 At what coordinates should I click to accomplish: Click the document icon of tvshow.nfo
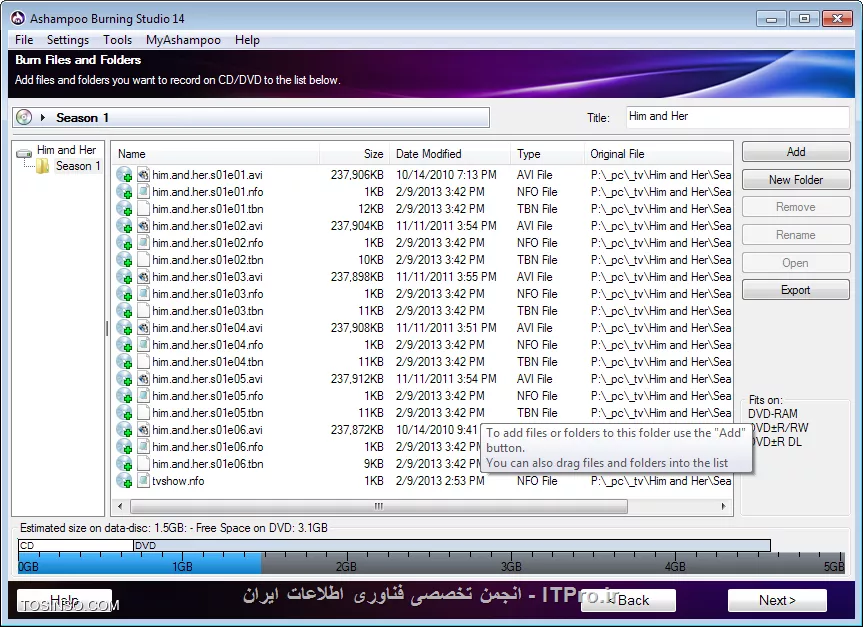[143, 481]
